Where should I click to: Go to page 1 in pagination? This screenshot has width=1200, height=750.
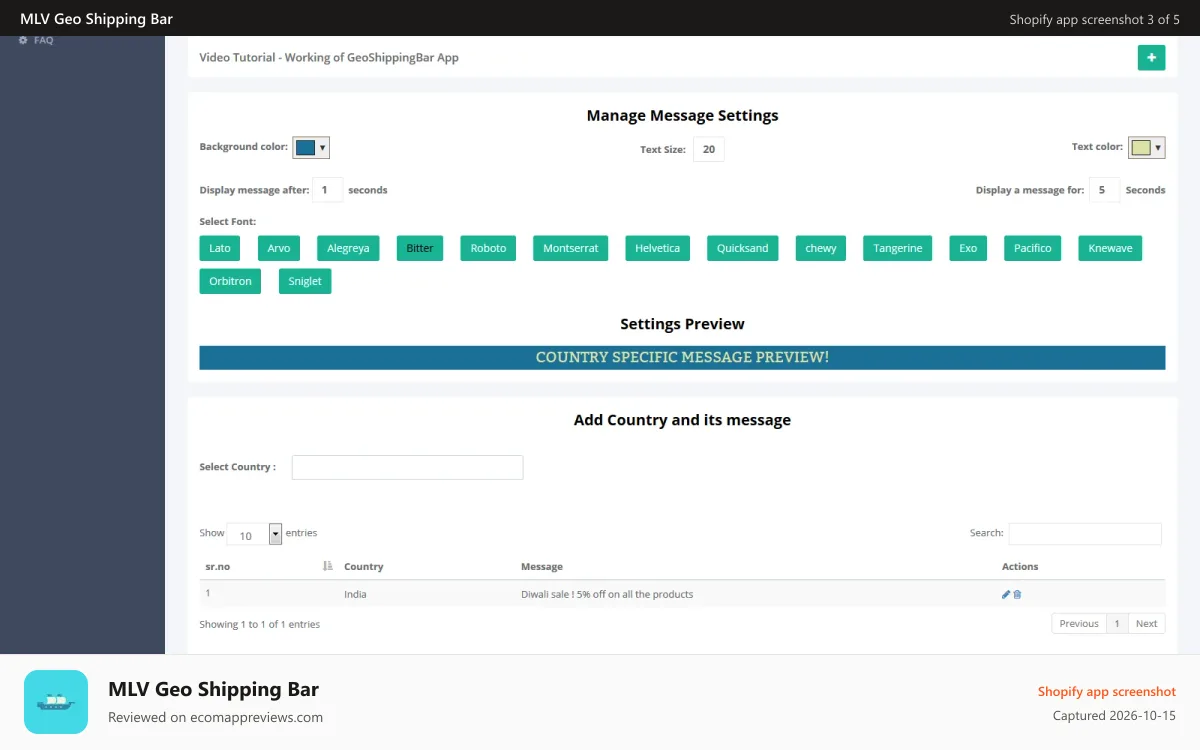point(1117,623)
